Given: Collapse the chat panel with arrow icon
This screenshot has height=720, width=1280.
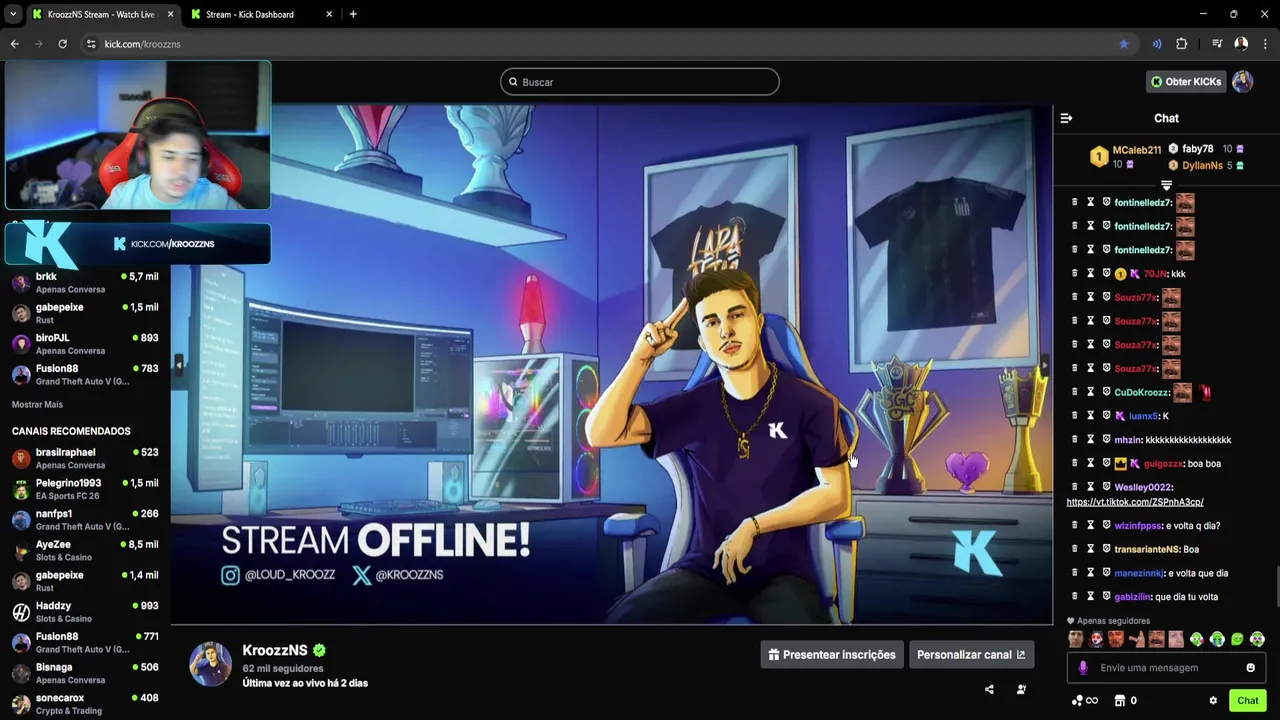Looking at the screenshot, I should [x=1066, y=118].
